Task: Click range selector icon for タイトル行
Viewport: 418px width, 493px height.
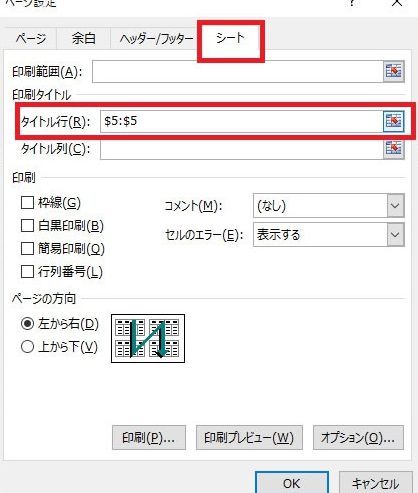Action: (x=394, y=121)
